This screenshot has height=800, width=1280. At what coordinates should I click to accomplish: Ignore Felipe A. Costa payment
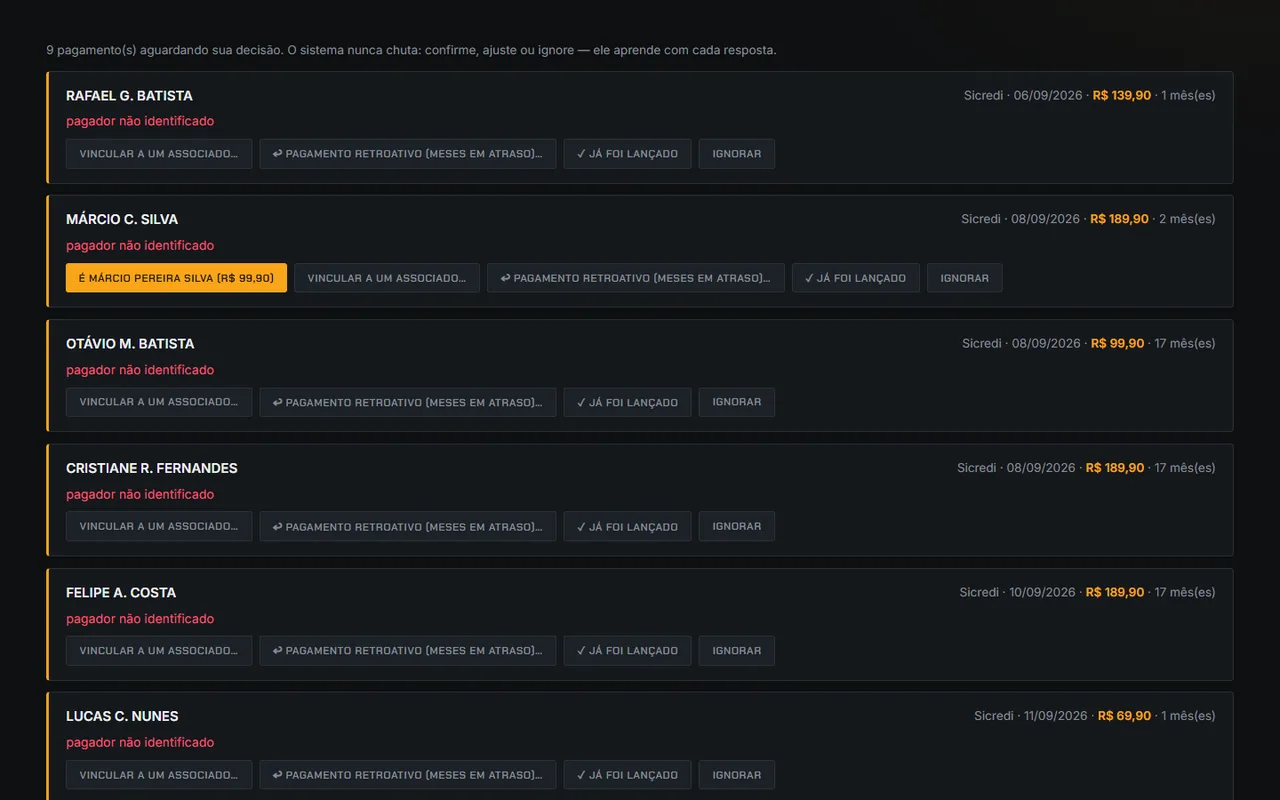pos(737,650)
